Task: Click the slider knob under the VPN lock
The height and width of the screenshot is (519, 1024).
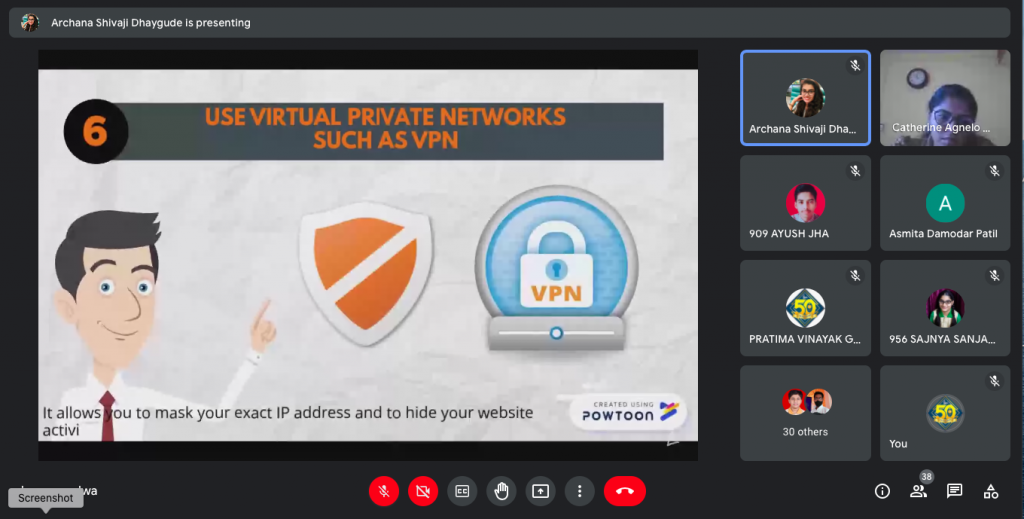Action: (x=556, y=333)
